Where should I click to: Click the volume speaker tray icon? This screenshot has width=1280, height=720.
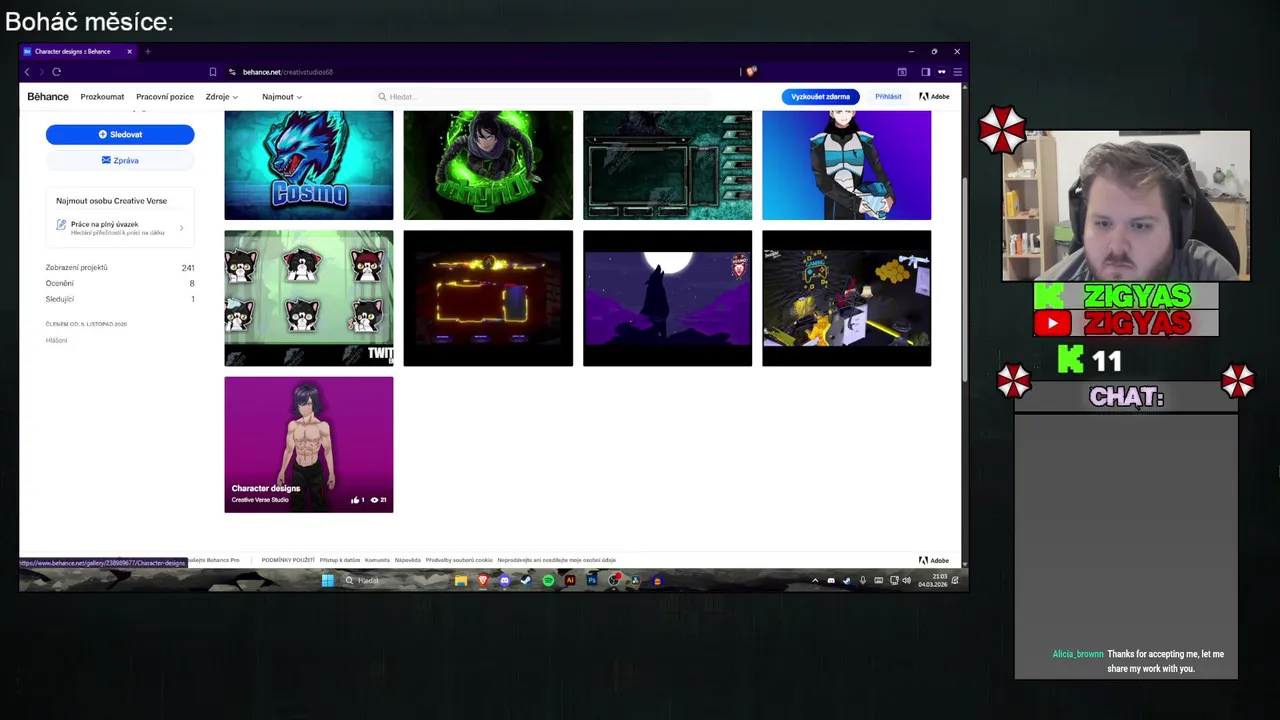[x=907, y=580]
